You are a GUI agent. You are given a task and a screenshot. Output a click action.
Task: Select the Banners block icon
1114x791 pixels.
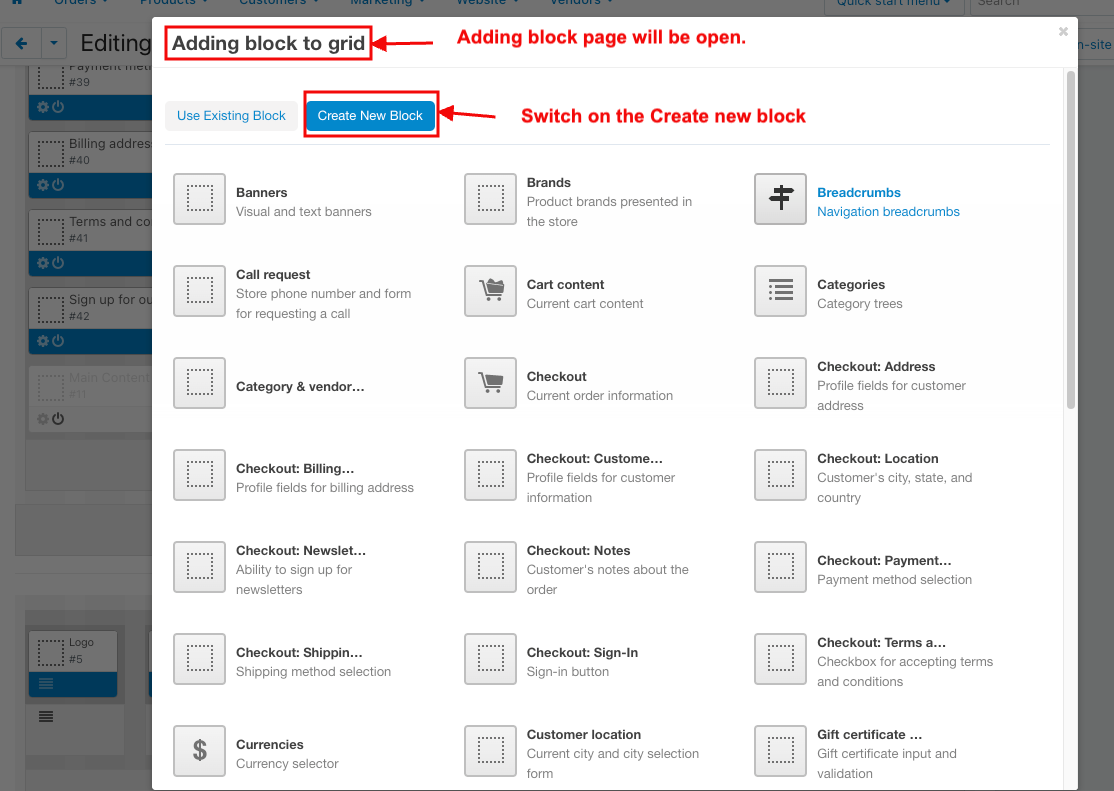tap(199, 199)
